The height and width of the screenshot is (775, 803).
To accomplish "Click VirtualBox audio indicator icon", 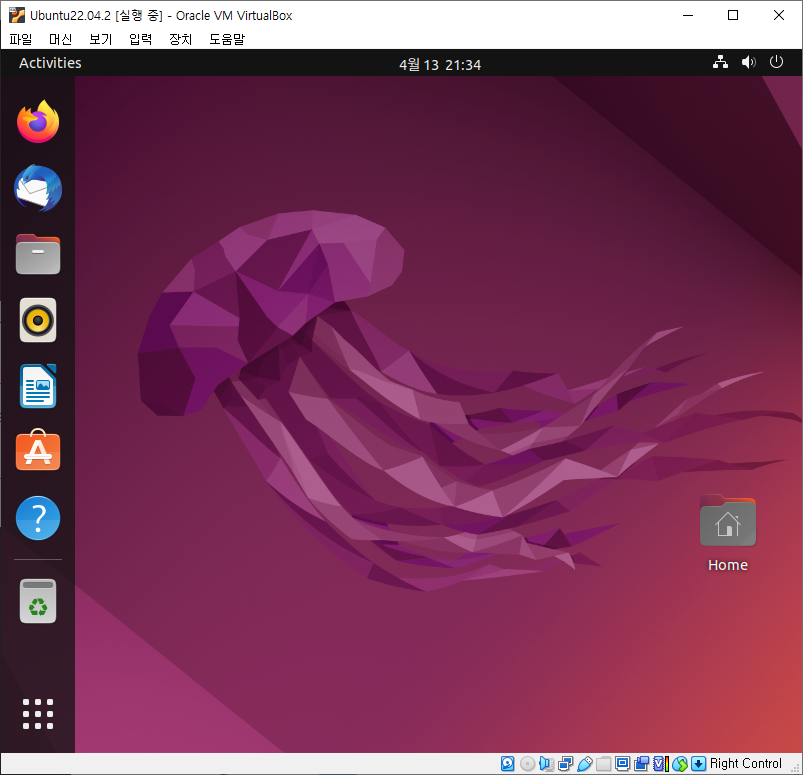I will (546, 764).
